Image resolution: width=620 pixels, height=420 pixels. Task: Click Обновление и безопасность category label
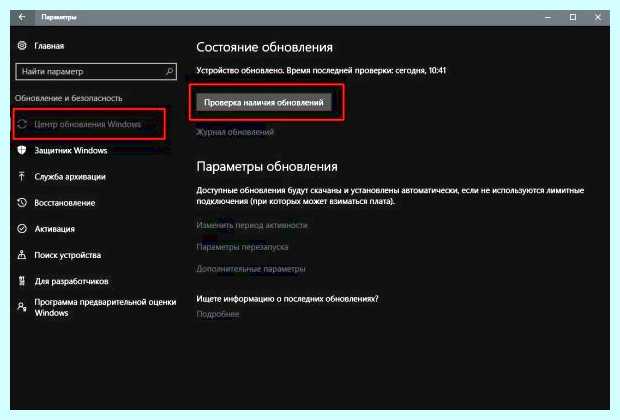click(x=68, y=98)
